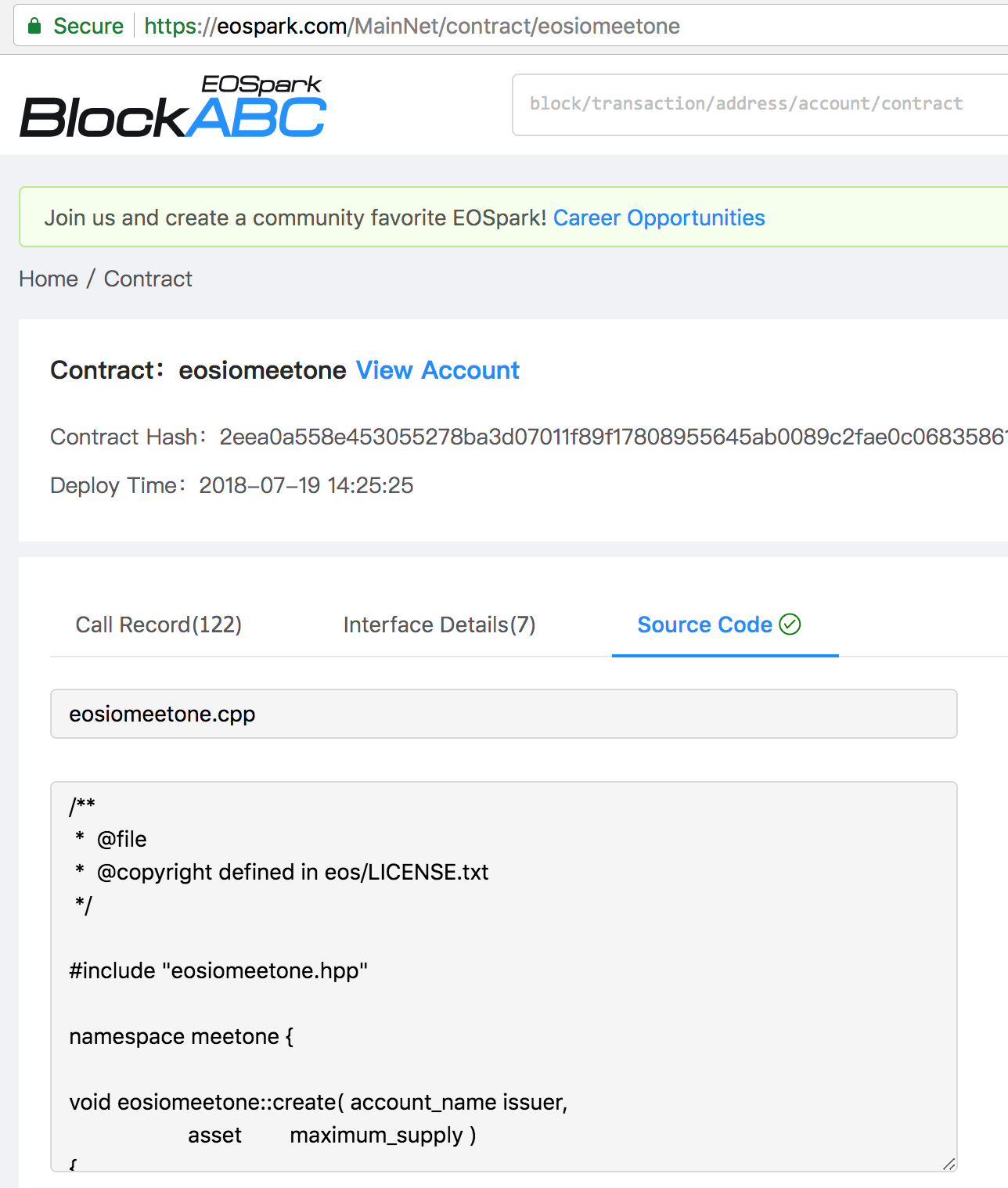Open the Career Opportunities link

659,218
